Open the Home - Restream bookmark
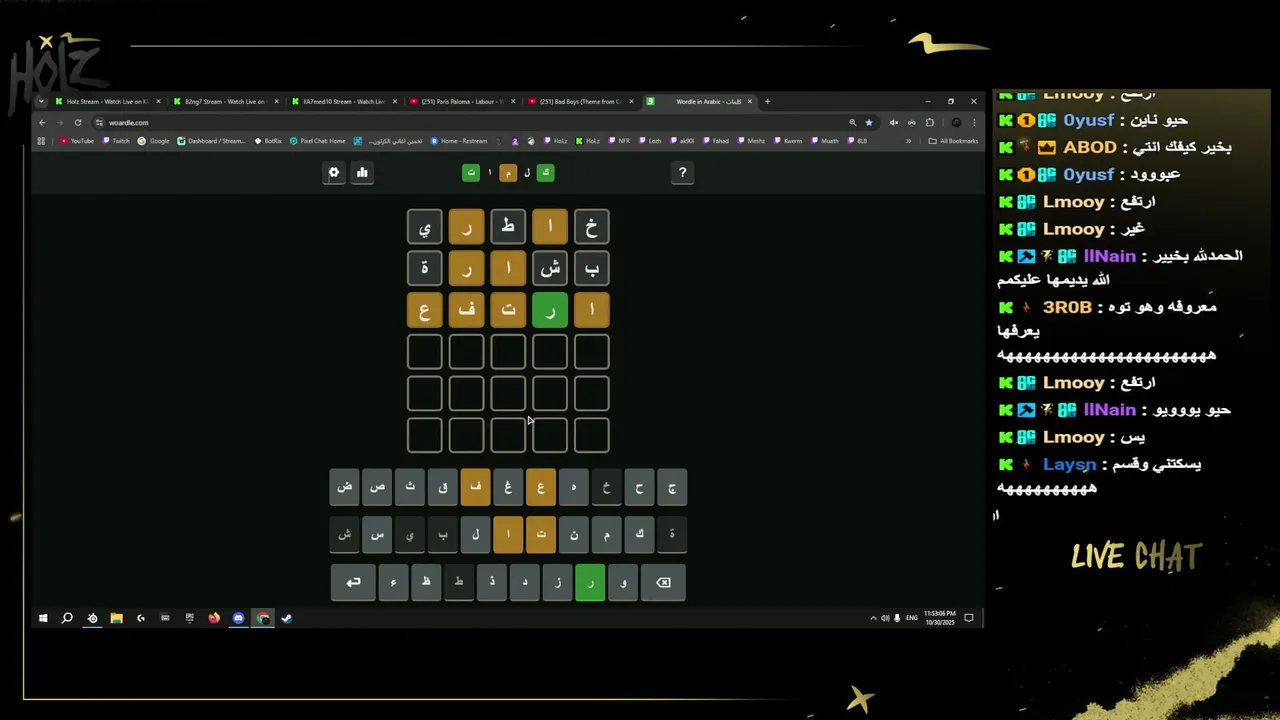This screenshot has height=720, width=1280. [x=459, y=141]
